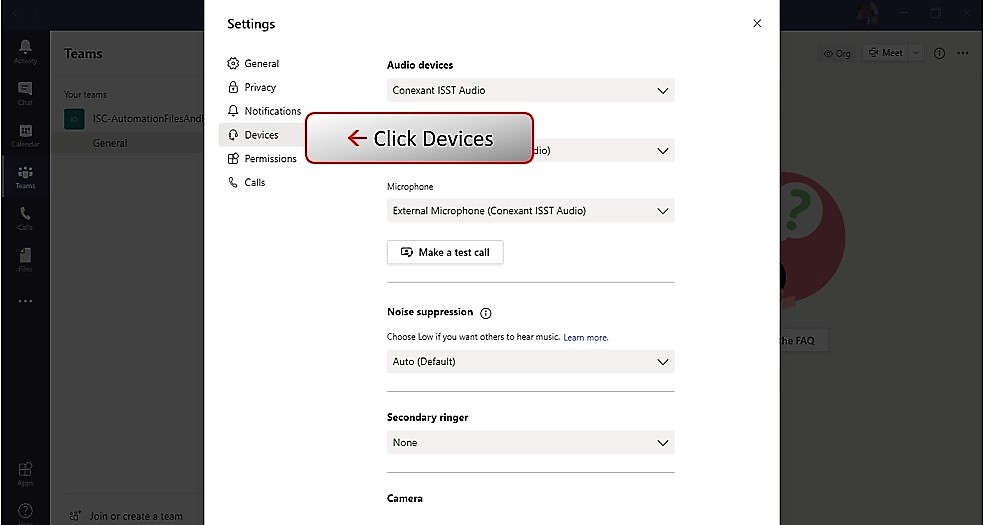The width and height of the screenshot is (996, 525).
Task: Click the Audio devices heading
Action: pyautogui.click(x=420, y=65)
